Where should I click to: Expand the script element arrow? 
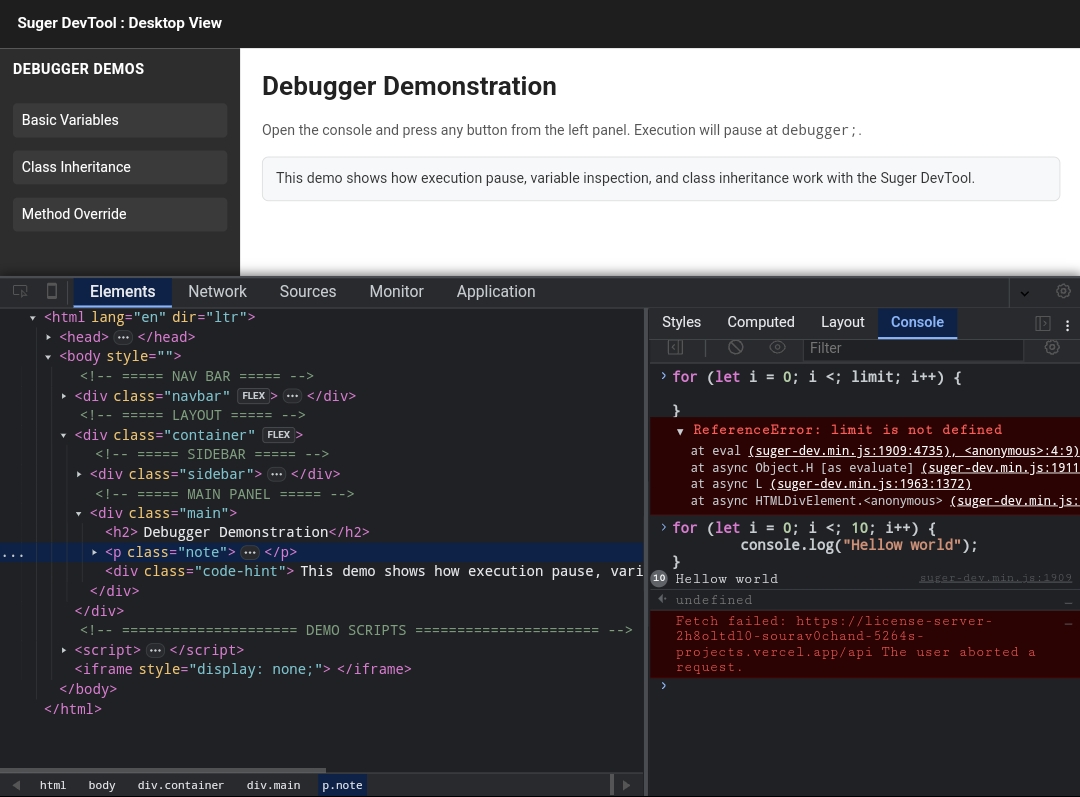pyautogui.click(x=63, y=650)
